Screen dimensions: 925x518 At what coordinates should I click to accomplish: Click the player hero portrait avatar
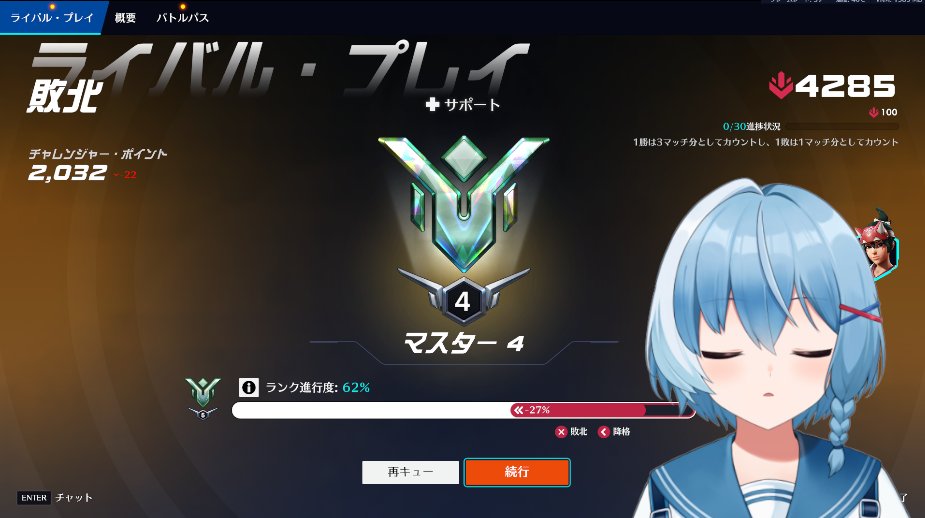[x=878, y=245]
